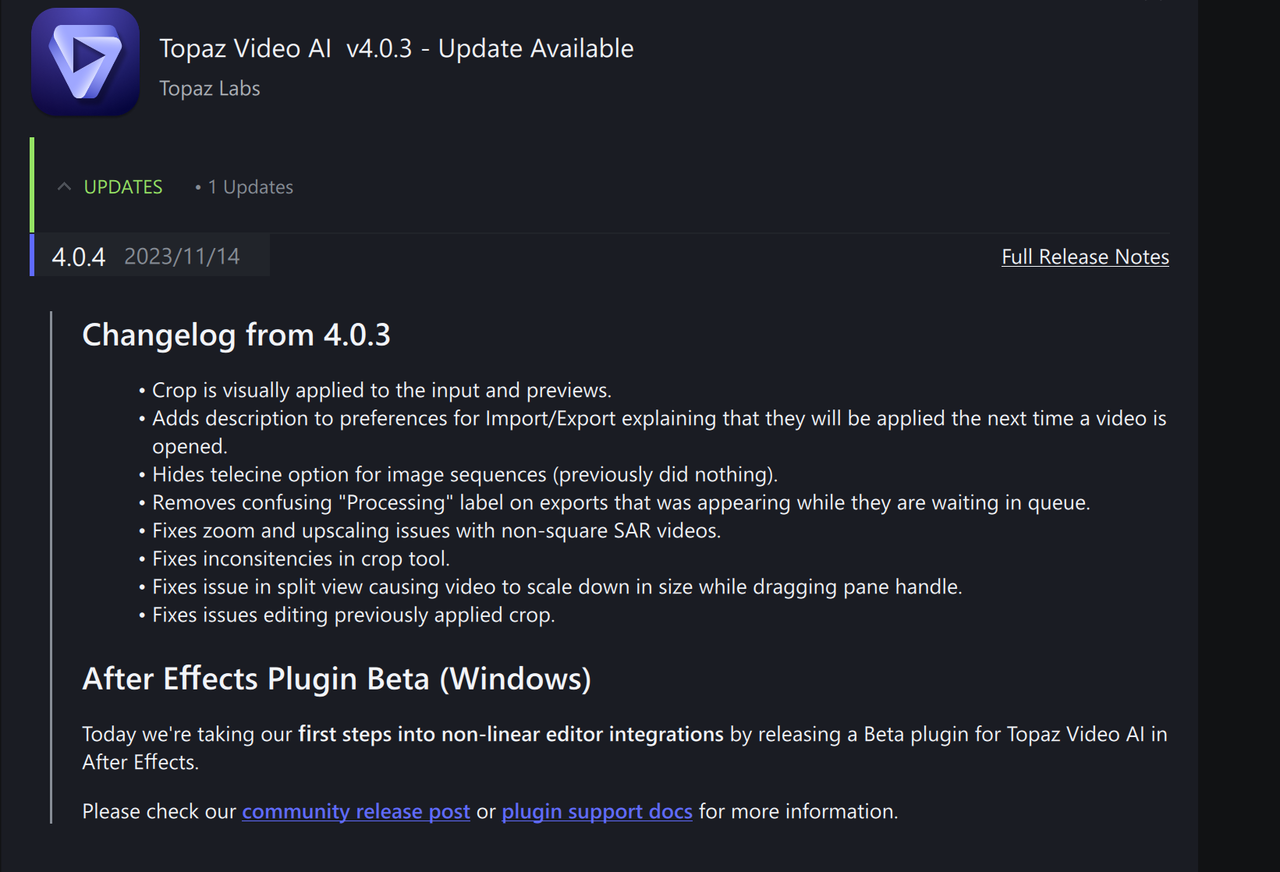Select the UPDATES section header

122,186
